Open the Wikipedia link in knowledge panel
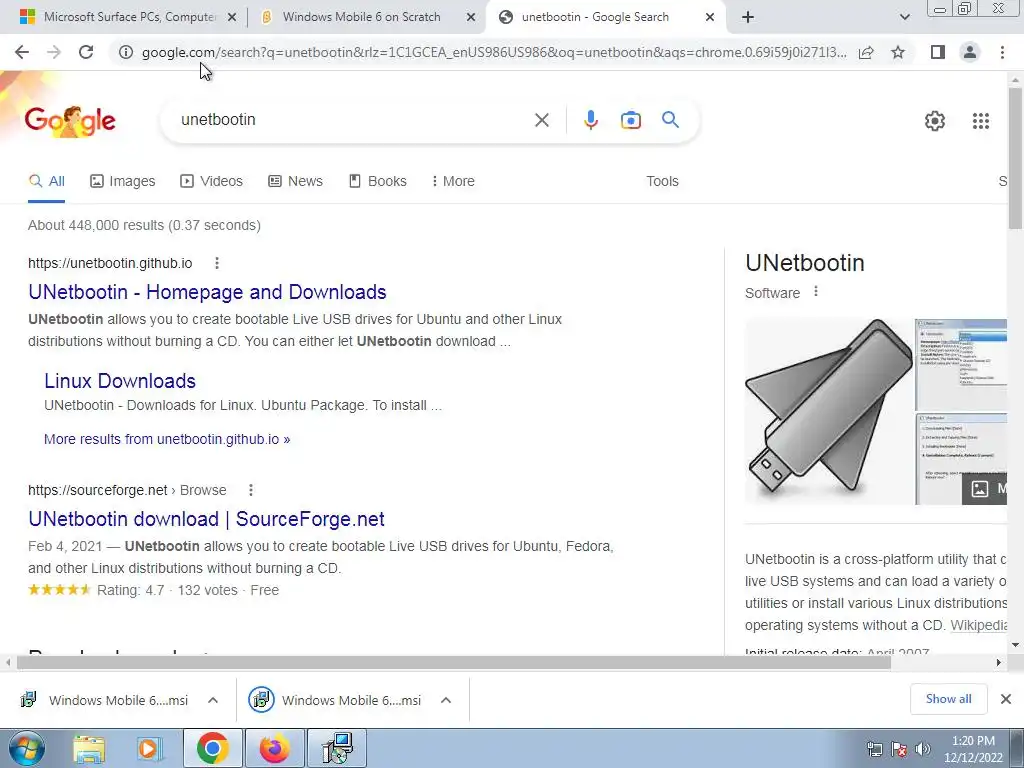1024x768 pixels. (x=978, y=625)
